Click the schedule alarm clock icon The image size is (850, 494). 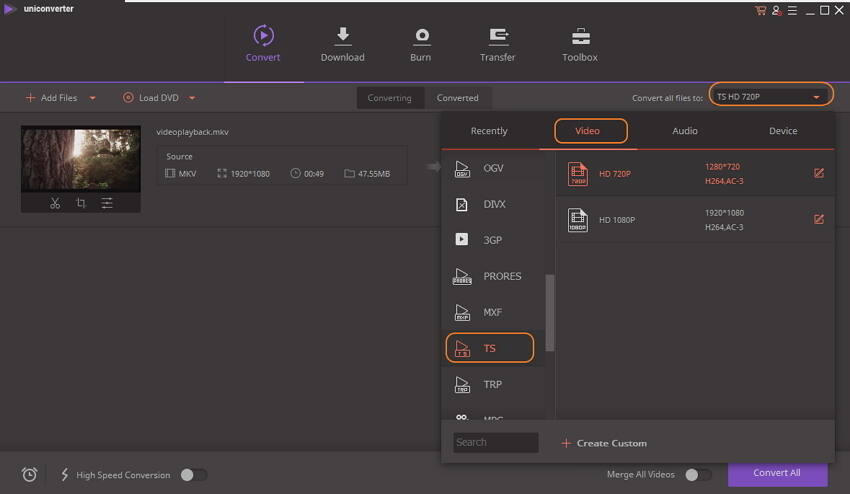point(29,475)
